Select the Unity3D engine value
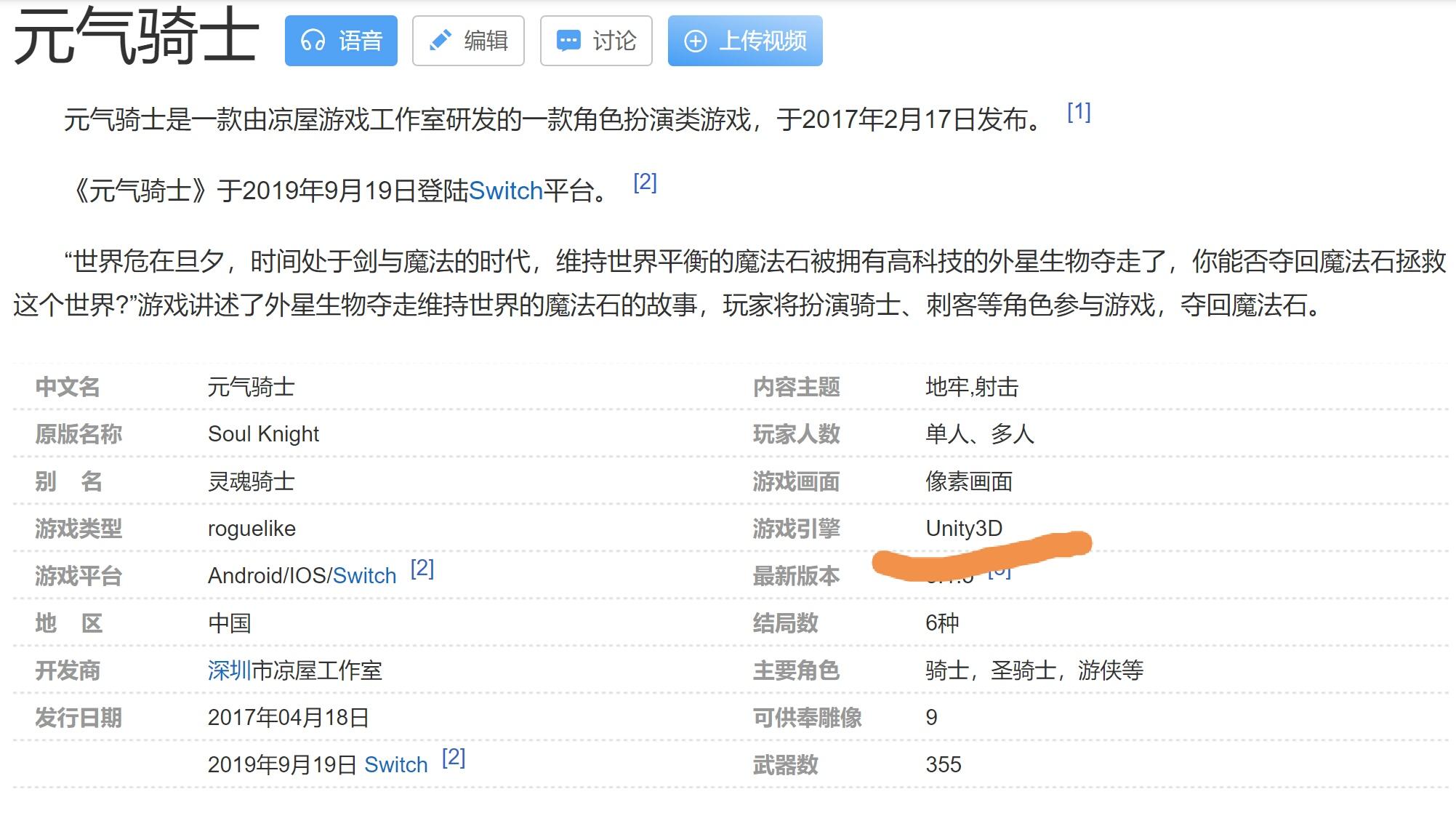The height and width of the screenshot is (813, 1456). tap(964, 529)
